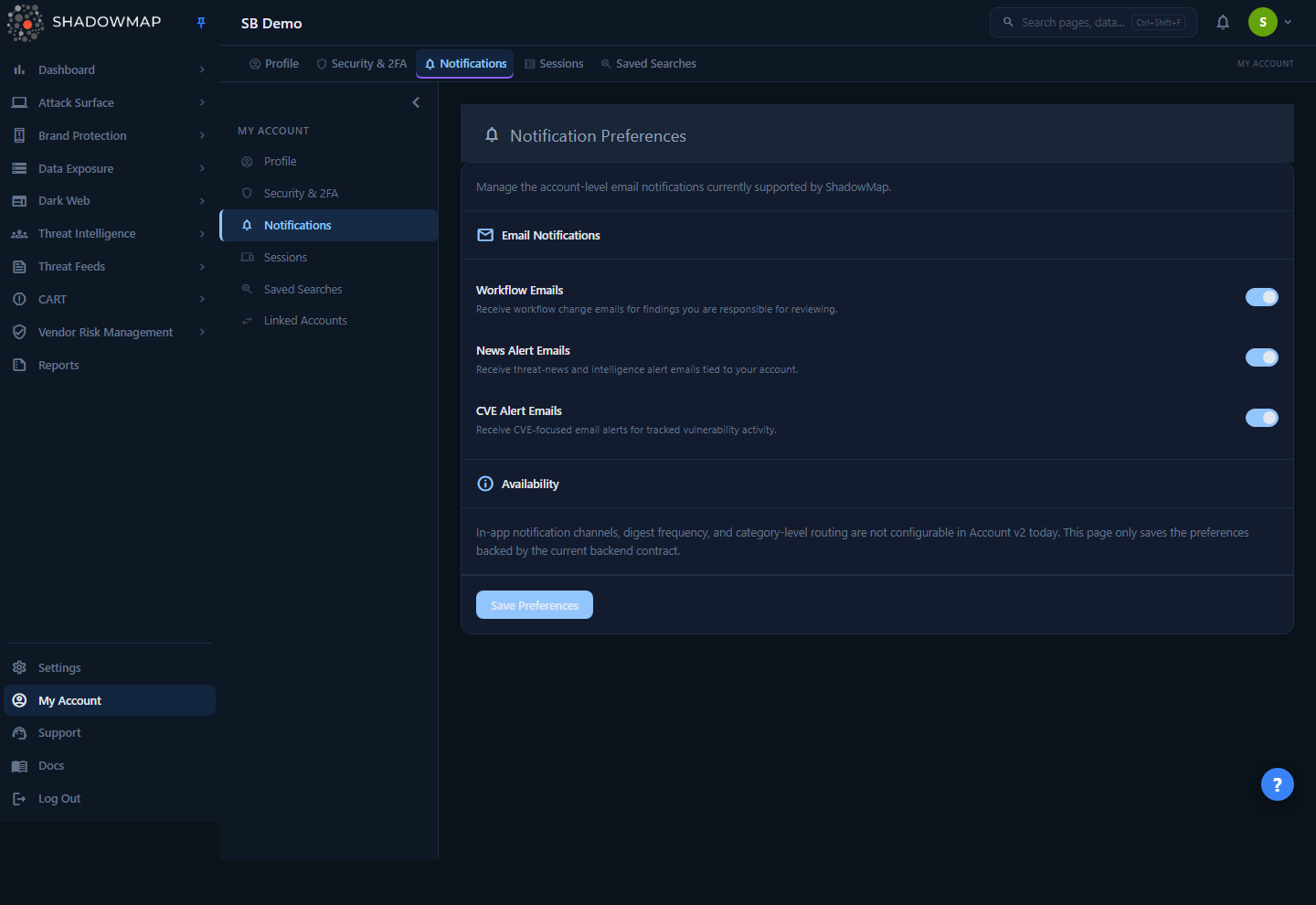The width and height of the screenshot is (1316, 905).
Task: Open My Account in the sidebar
Action: click(110, 700)
